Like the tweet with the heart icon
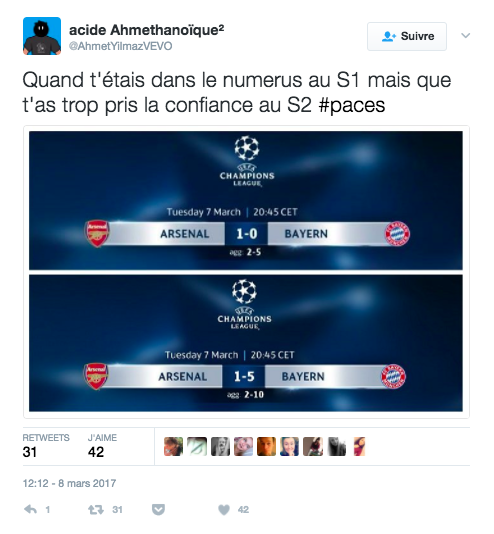 pos(224,510)
